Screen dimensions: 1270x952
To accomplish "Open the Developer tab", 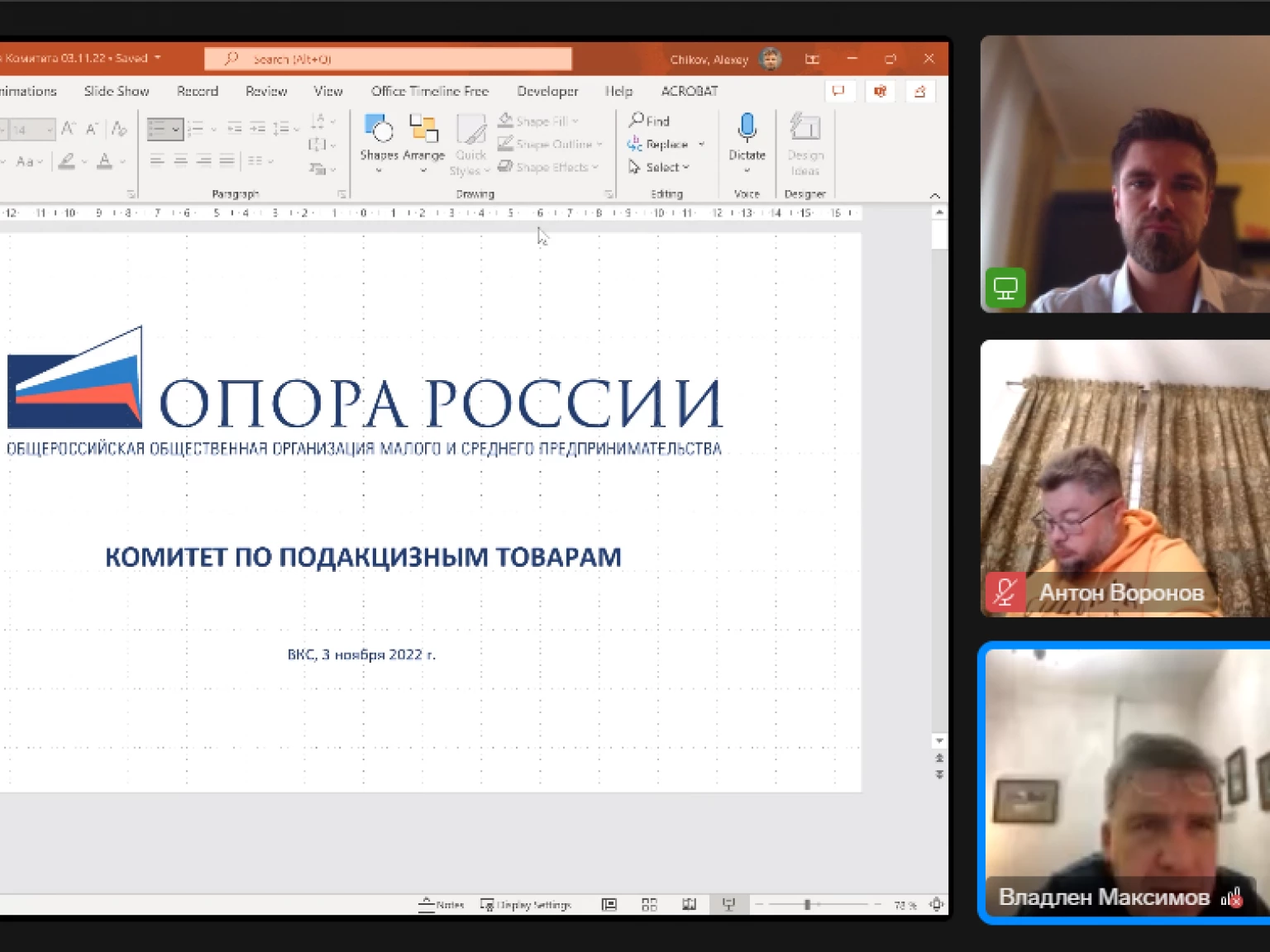I will tap(547, 91).
